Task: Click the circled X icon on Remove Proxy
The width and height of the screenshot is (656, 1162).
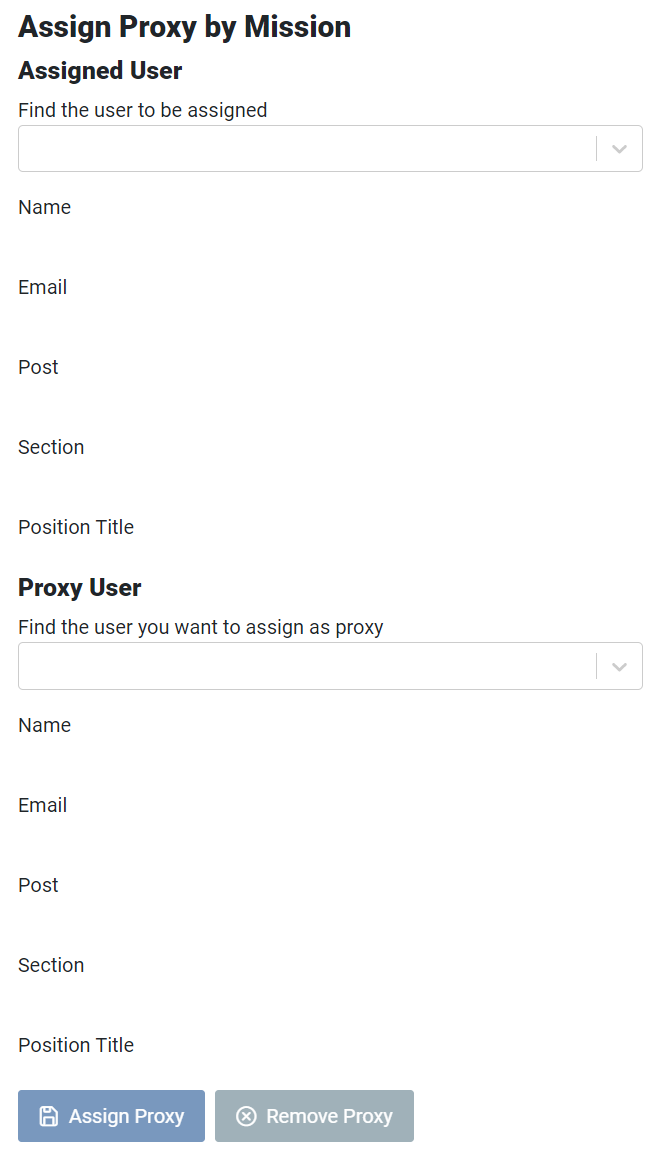Action: tap(246, 1116)
